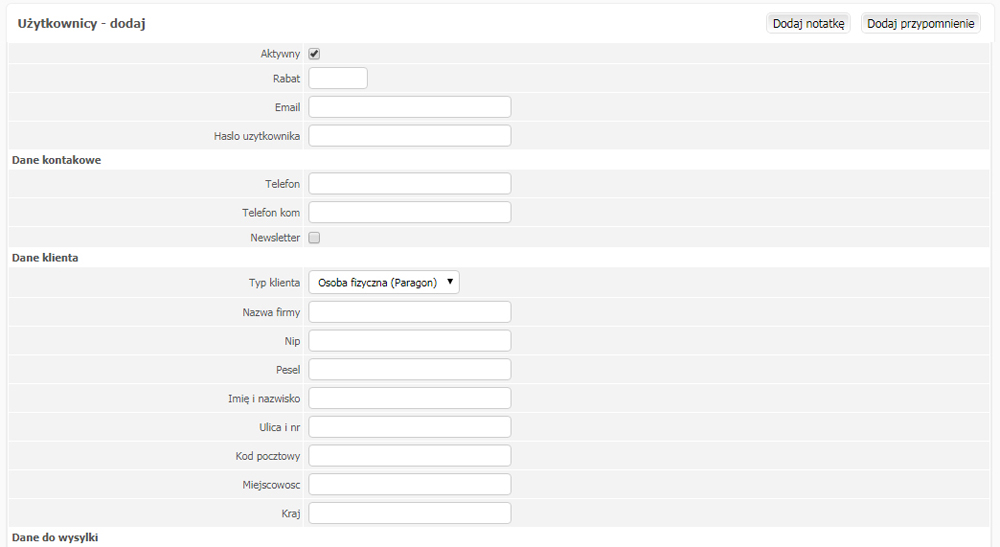
Task: Select the Telefon kom field
Action: pos(409,212)
